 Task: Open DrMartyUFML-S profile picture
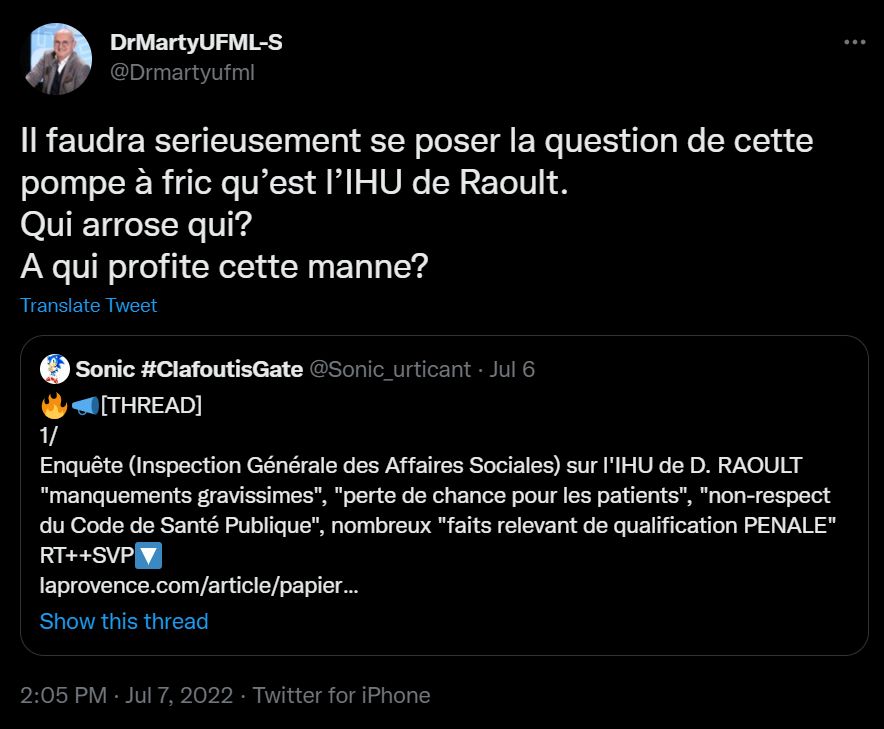coord(56,59)
